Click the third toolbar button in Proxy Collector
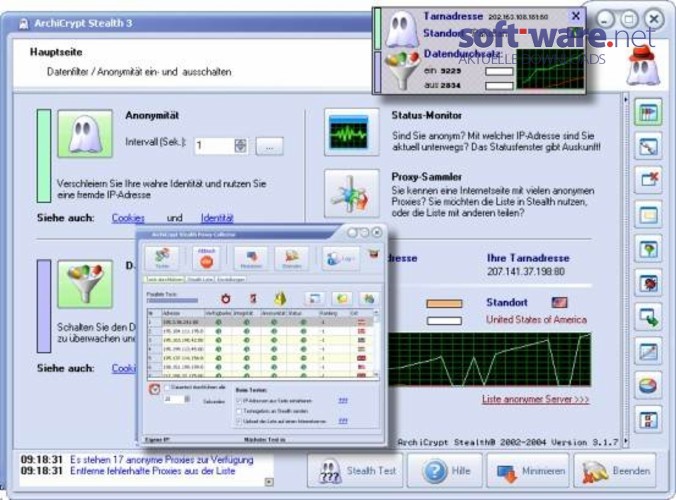The width and height of the screenshot is (676, 500). pos(251,258)
